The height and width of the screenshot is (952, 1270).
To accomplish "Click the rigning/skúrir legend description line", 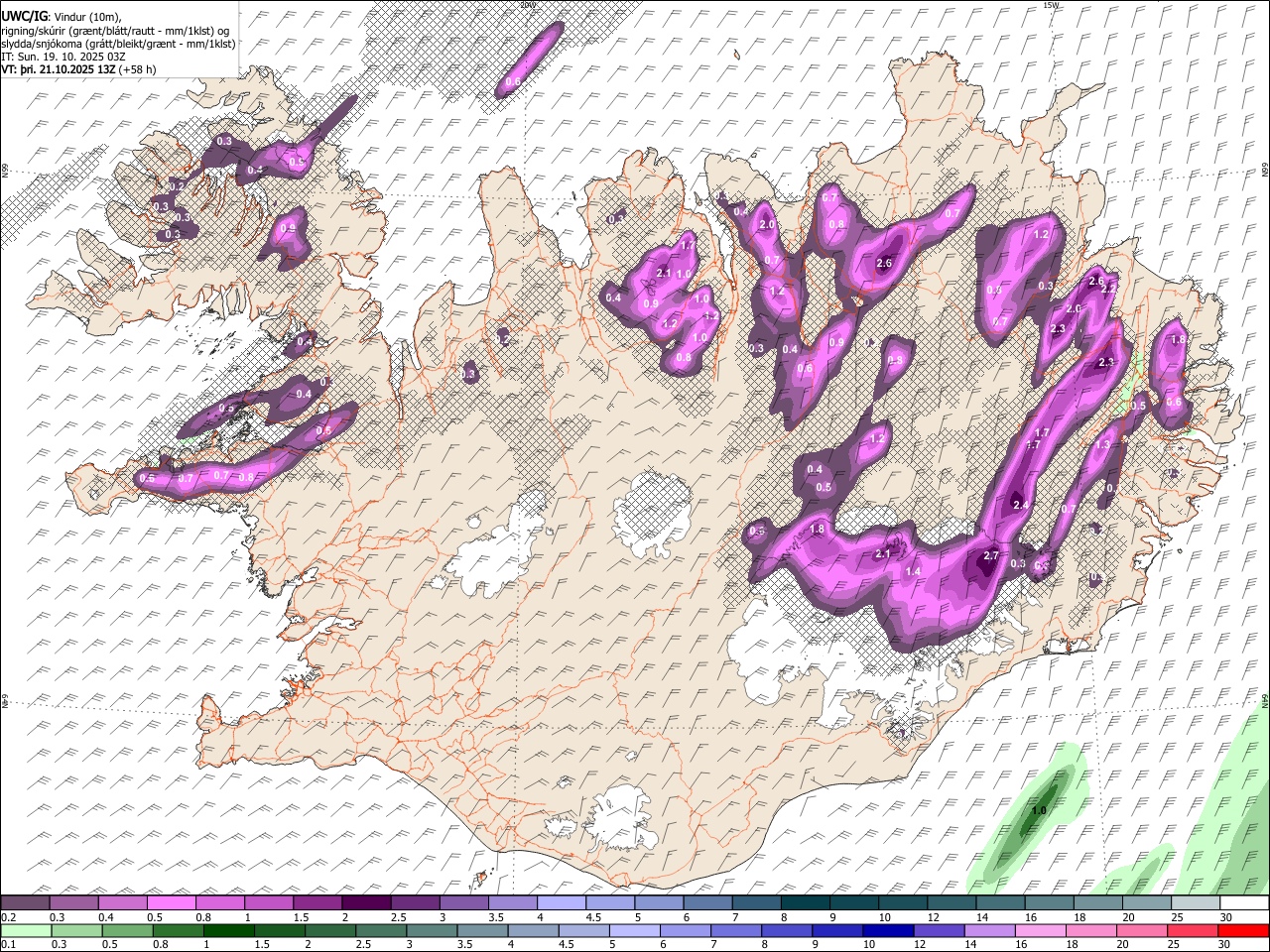I will tap(115, 29).
